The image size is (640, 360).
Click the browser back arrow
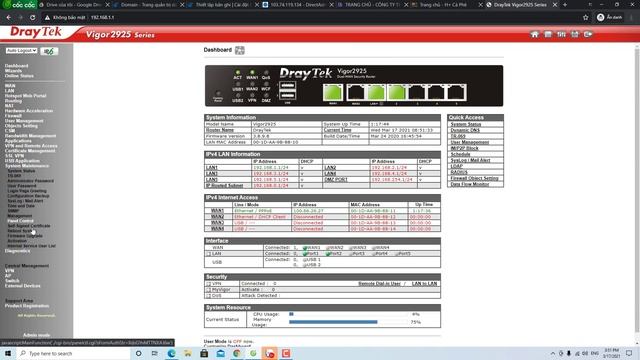pos(9,18)
